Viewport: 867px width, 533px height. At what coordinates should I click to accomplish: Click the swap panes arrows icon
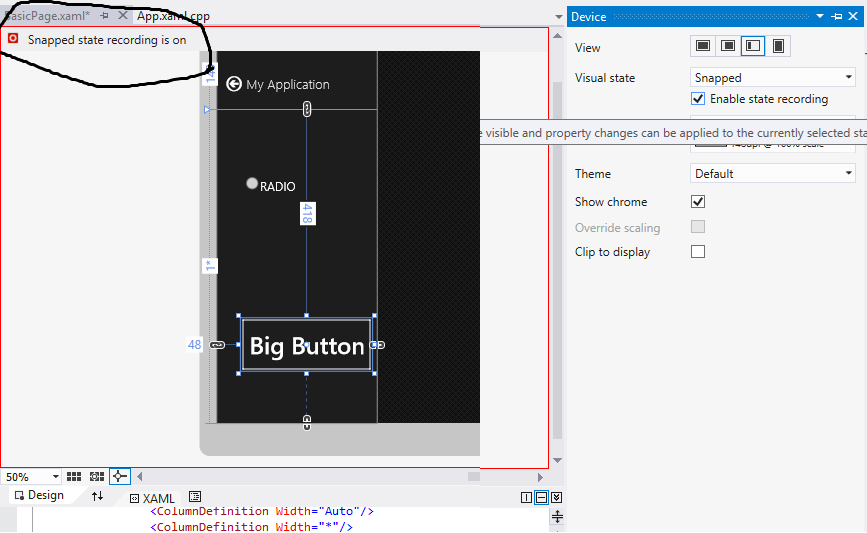97,496
